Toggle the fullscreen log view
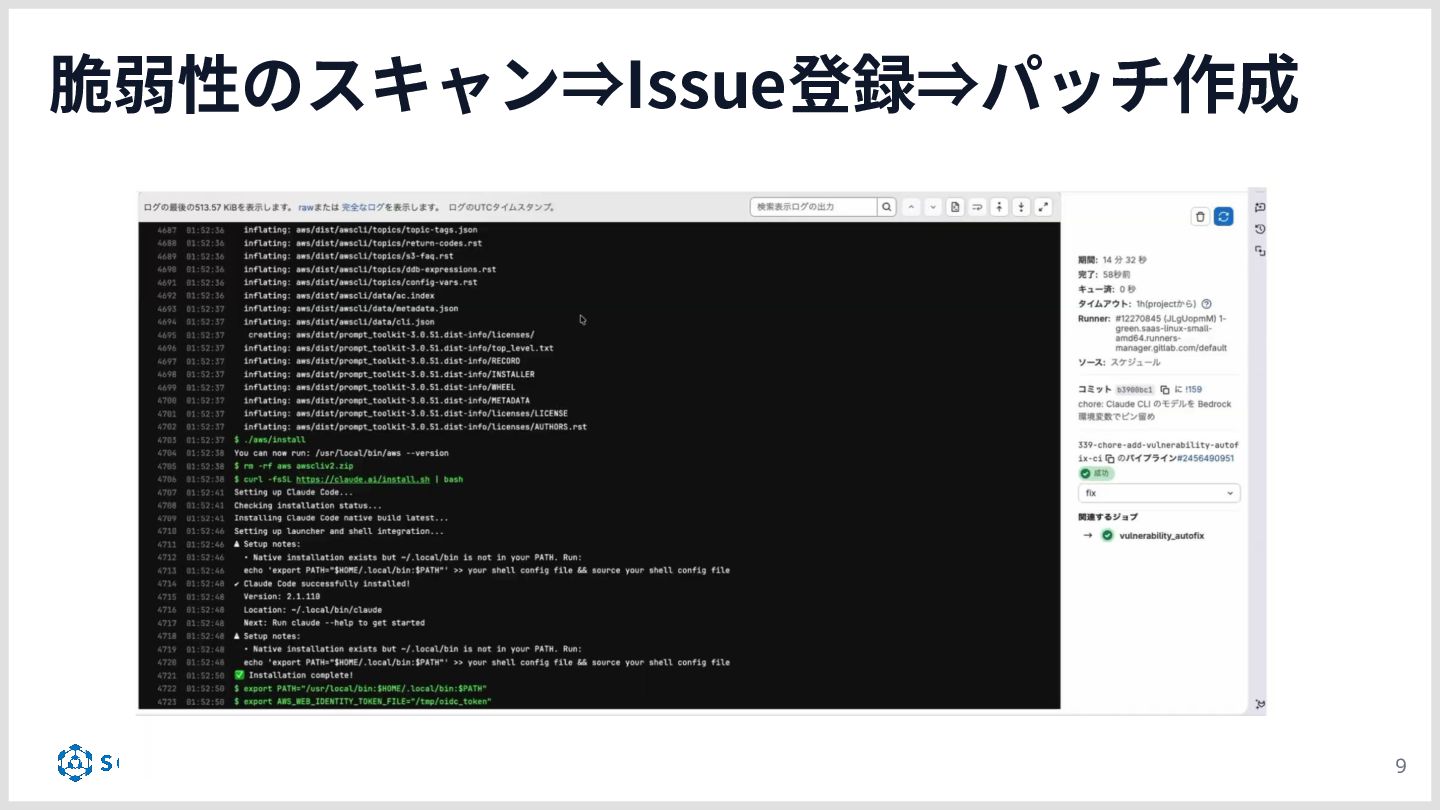Image resolution: width=1440 pixels, height=810 pixels. pyautogui.click(x=1043, y=207)
